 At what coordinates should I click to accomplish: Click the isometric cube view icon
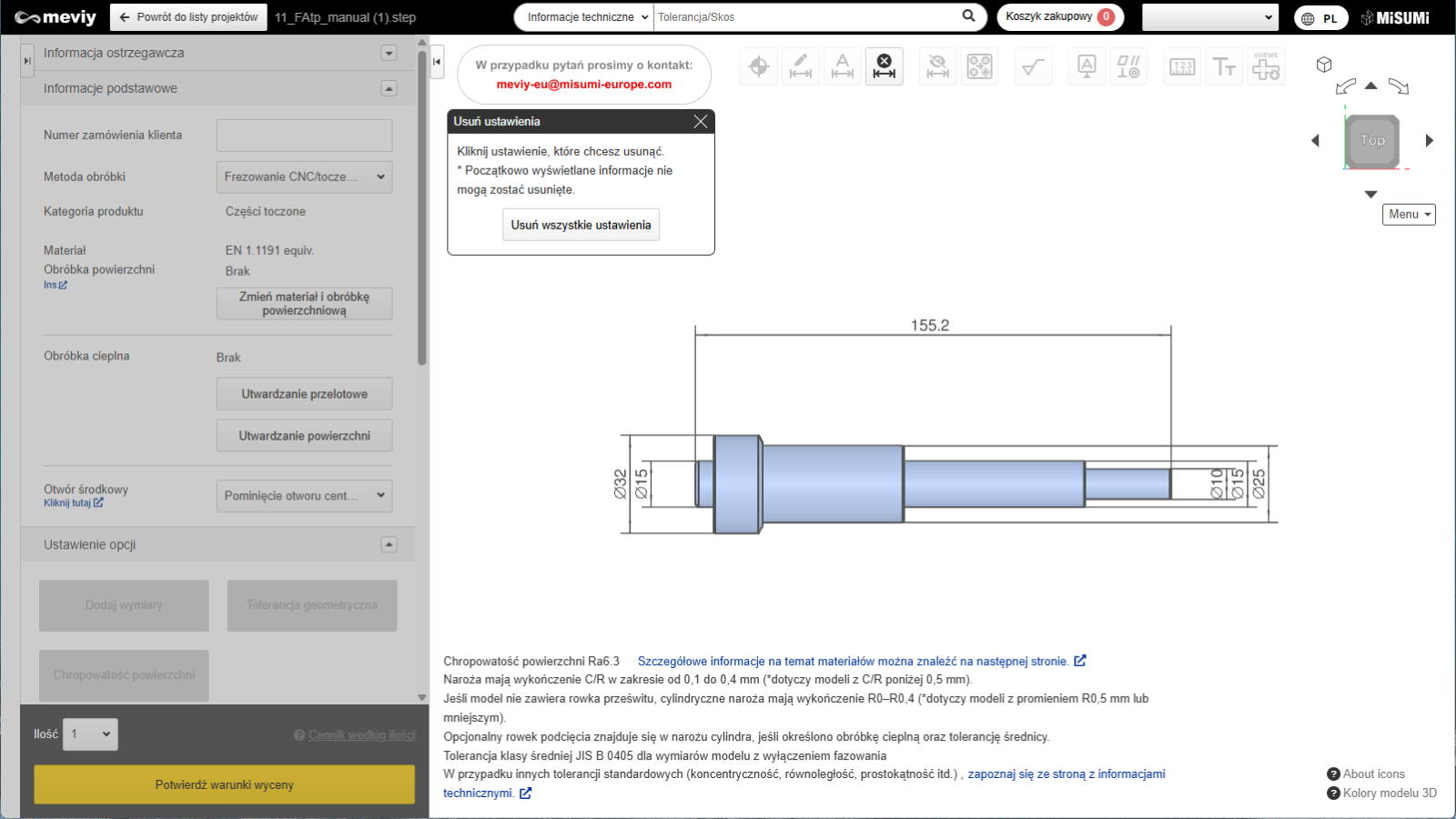[1324, 65]
